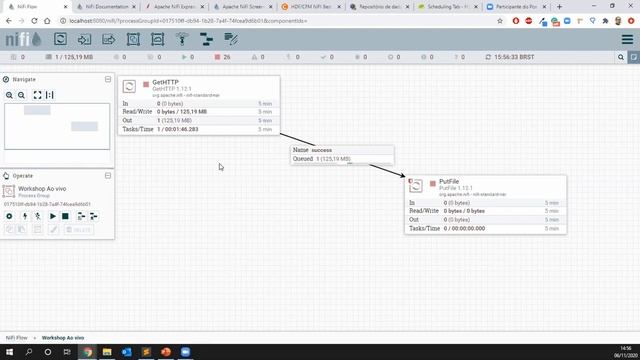640x360 pixels.
Task: Stop the process group with stop button
Action: [x=65, y=216]
